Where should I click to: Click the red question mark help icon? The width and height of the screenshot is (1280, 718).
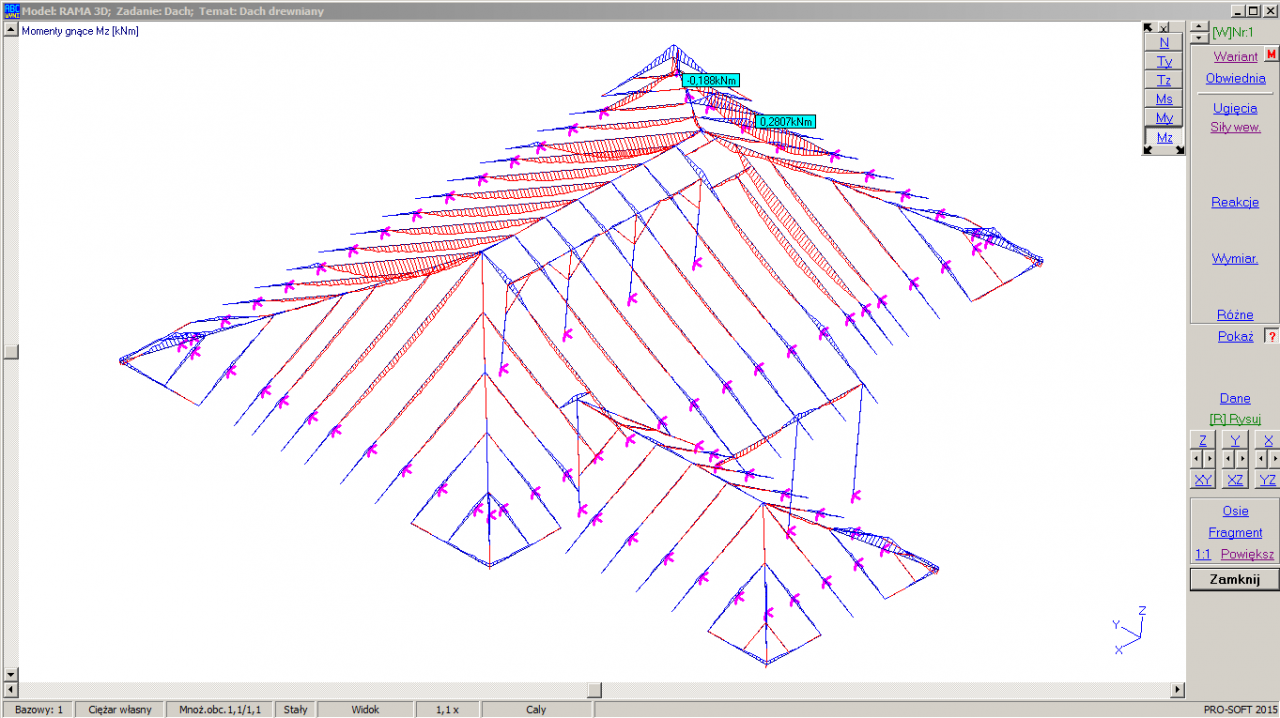click(x=1272, y=337)
